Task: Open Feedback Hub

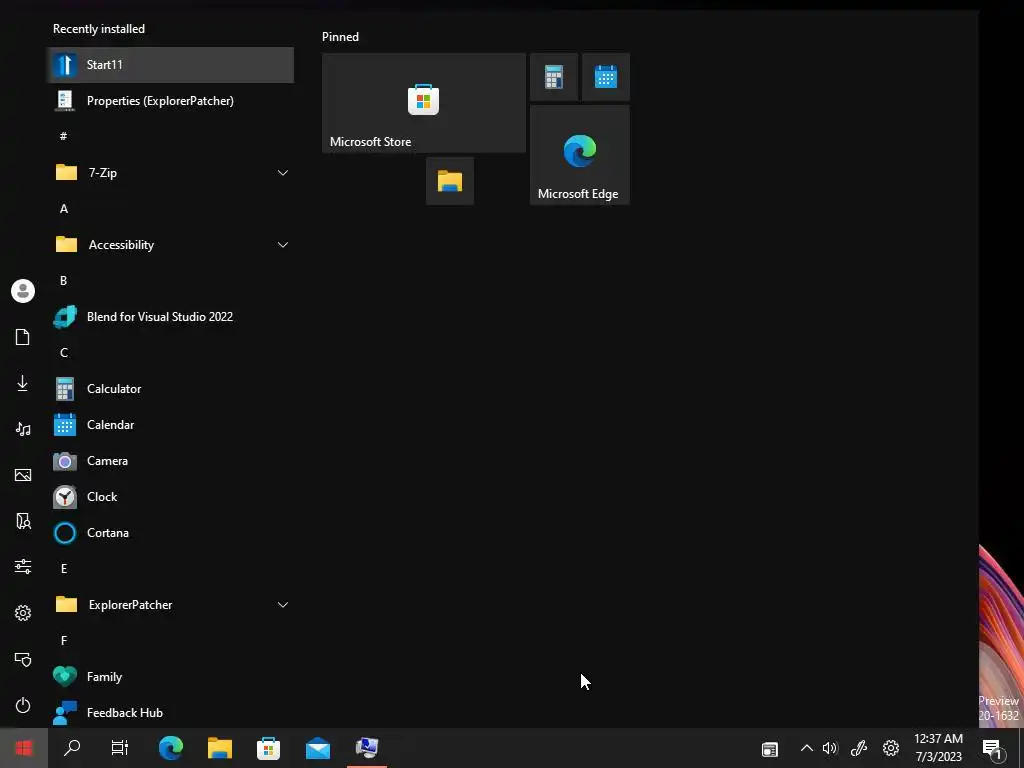Action: [x=170, y=712]
